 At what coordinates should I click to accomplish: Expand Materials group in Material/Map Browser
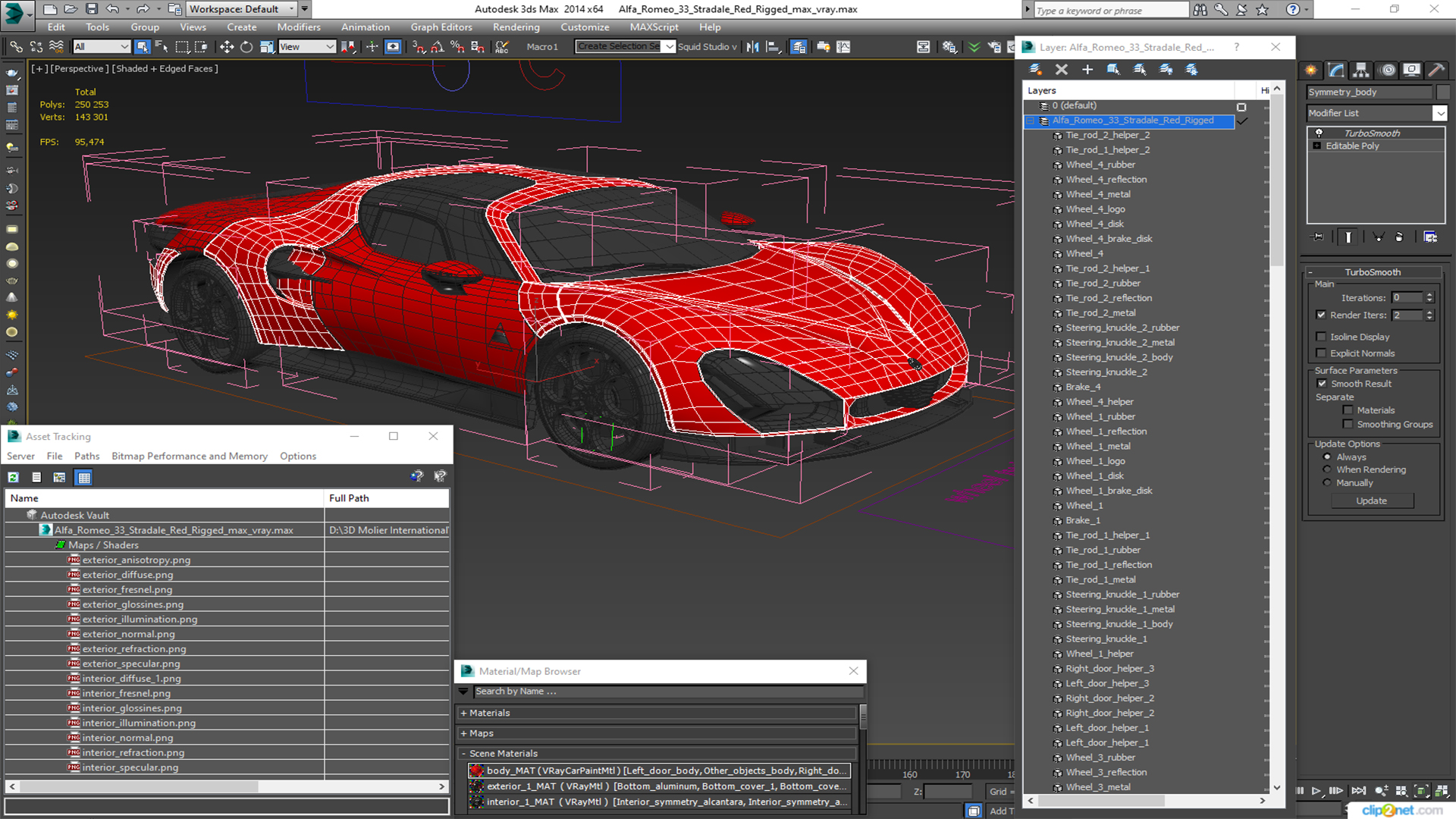[x=463, y=713]
